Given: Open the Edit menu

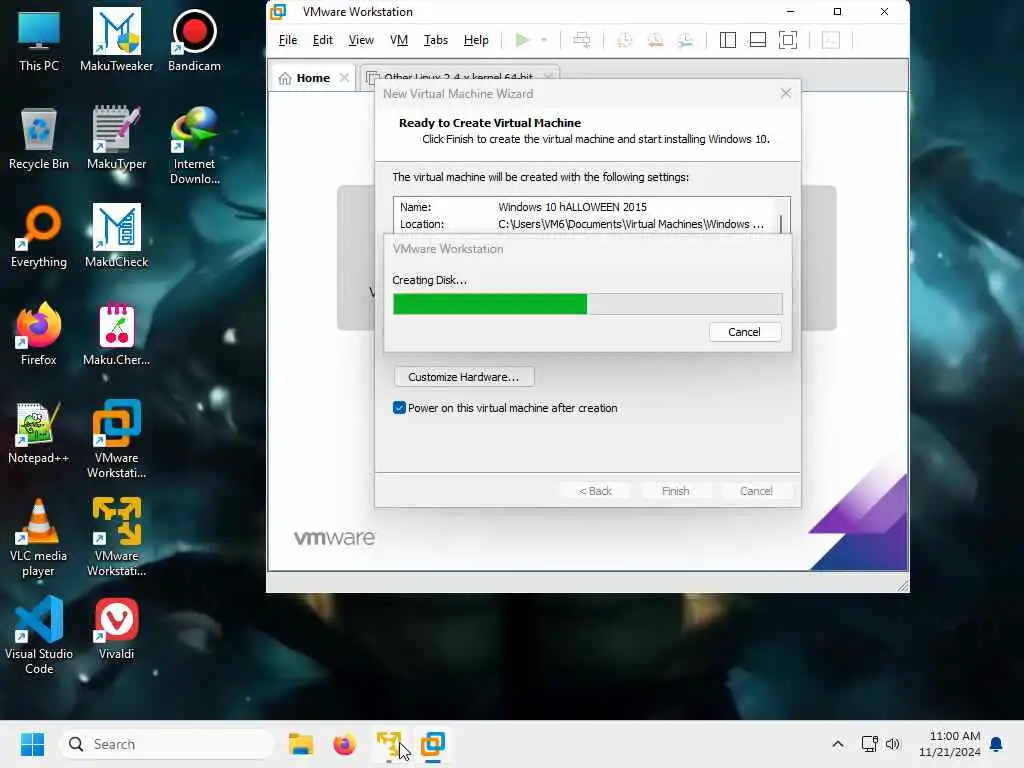Looking at the screenshot, I should click(323, 40).
